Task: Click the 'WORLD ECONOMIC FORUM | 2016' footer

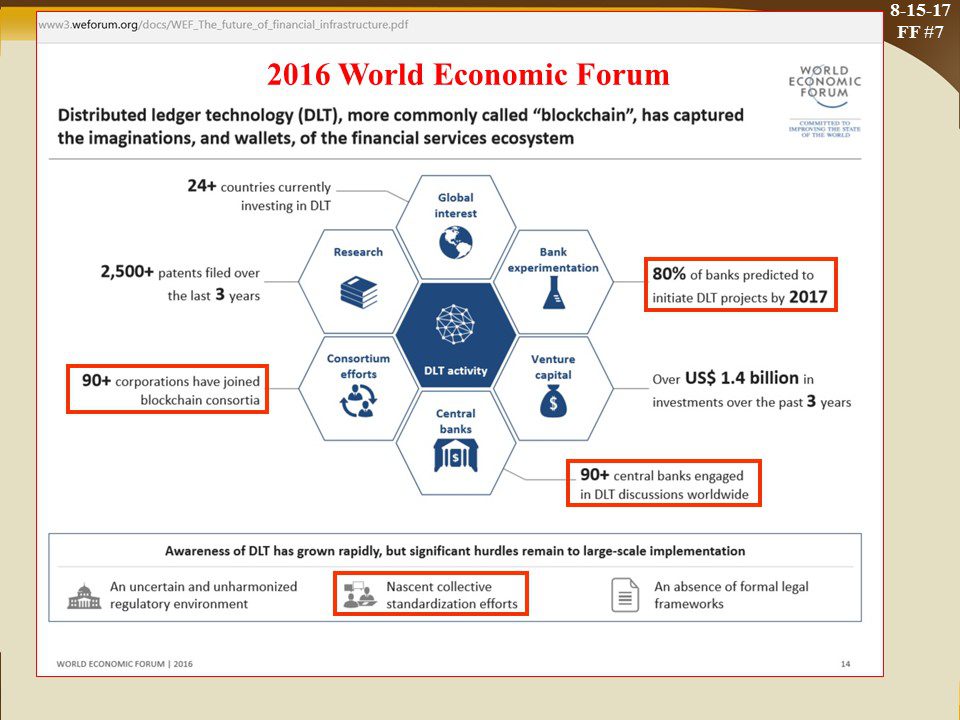Action: pos(124,664)
